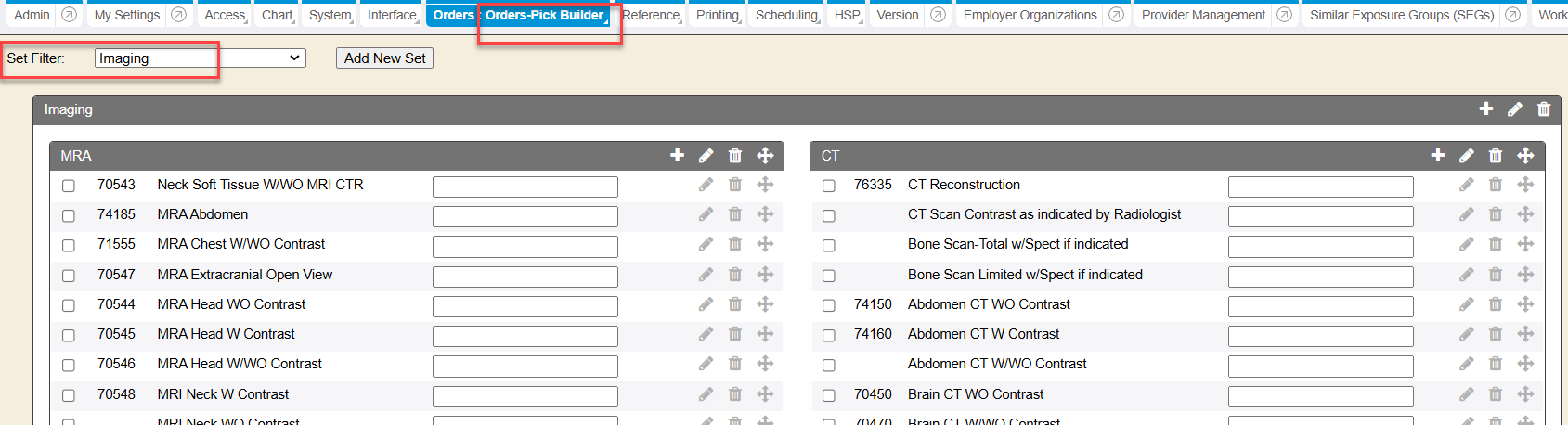The width and height of the screenshot is (1568, 425).
Task: Click text field for MRA Head WO Contrast
Action: 525,306
